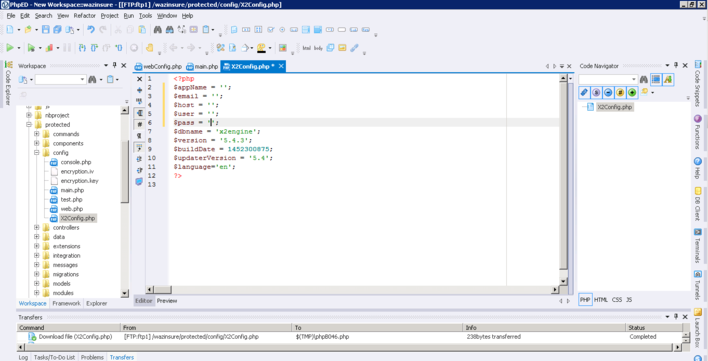The height and width of the screenshot is (361, 708).
Task: Toggle the yellow hash filter in Code Navigator
Action: (x=620, y=93)
